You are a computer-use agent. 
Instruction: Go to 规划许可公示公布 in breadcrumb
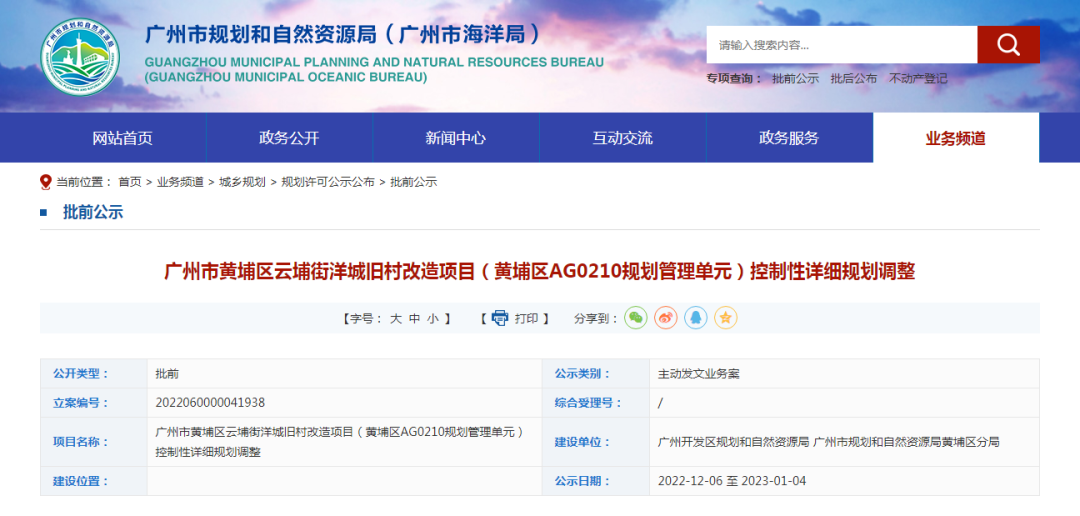tap(328, 182)
